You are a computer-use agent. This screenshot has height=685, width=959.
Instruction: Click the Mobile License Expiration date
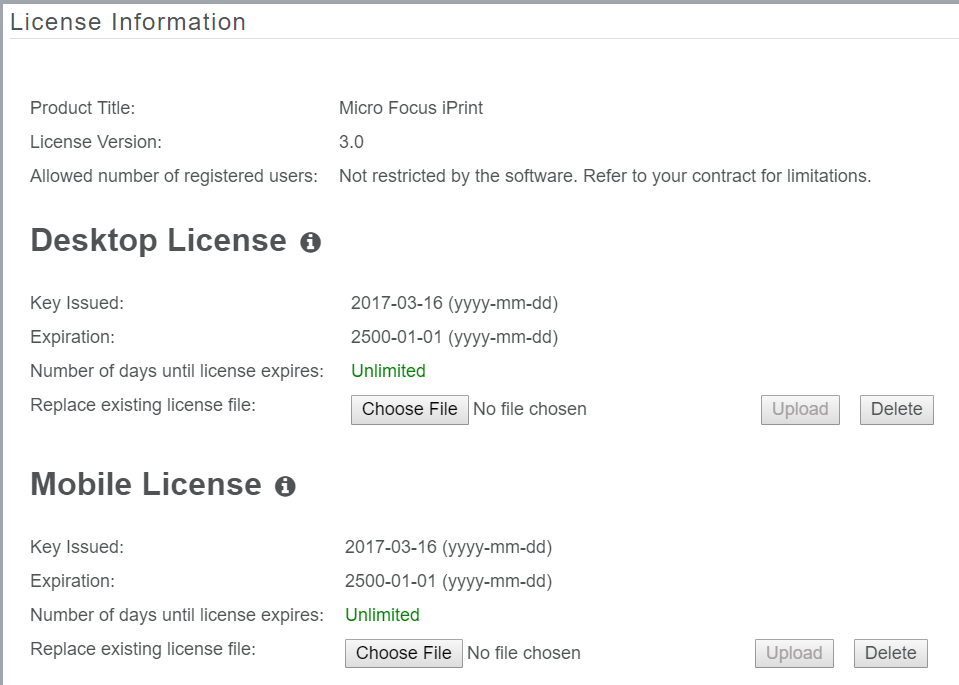448,581
